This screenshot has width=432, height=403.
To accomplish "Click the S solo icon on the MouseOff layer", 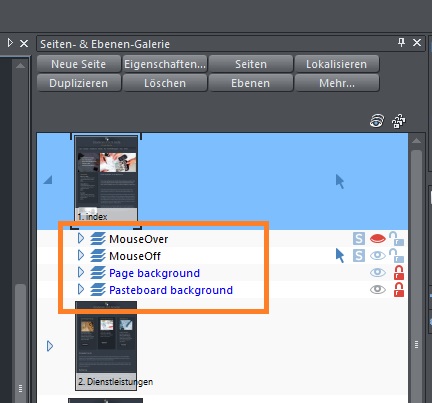I will tap(359, 256).
